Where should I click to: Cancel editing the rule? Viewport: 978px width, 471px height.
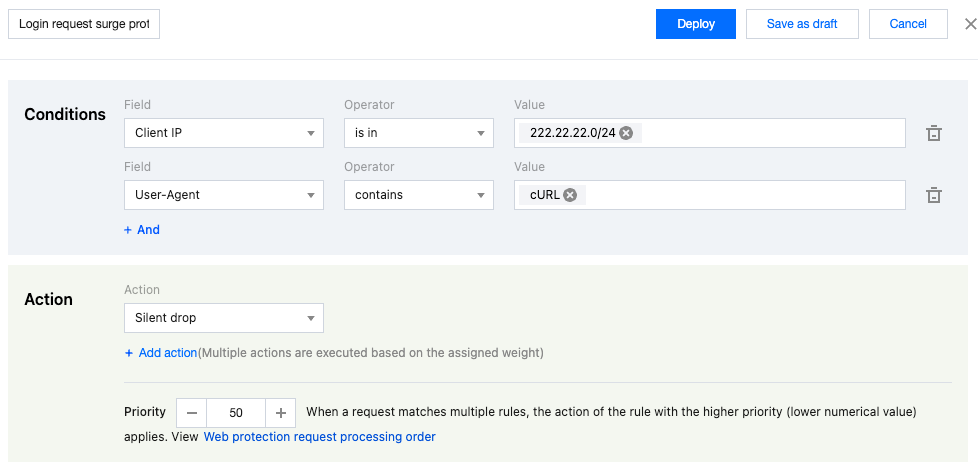click(908, 24)
